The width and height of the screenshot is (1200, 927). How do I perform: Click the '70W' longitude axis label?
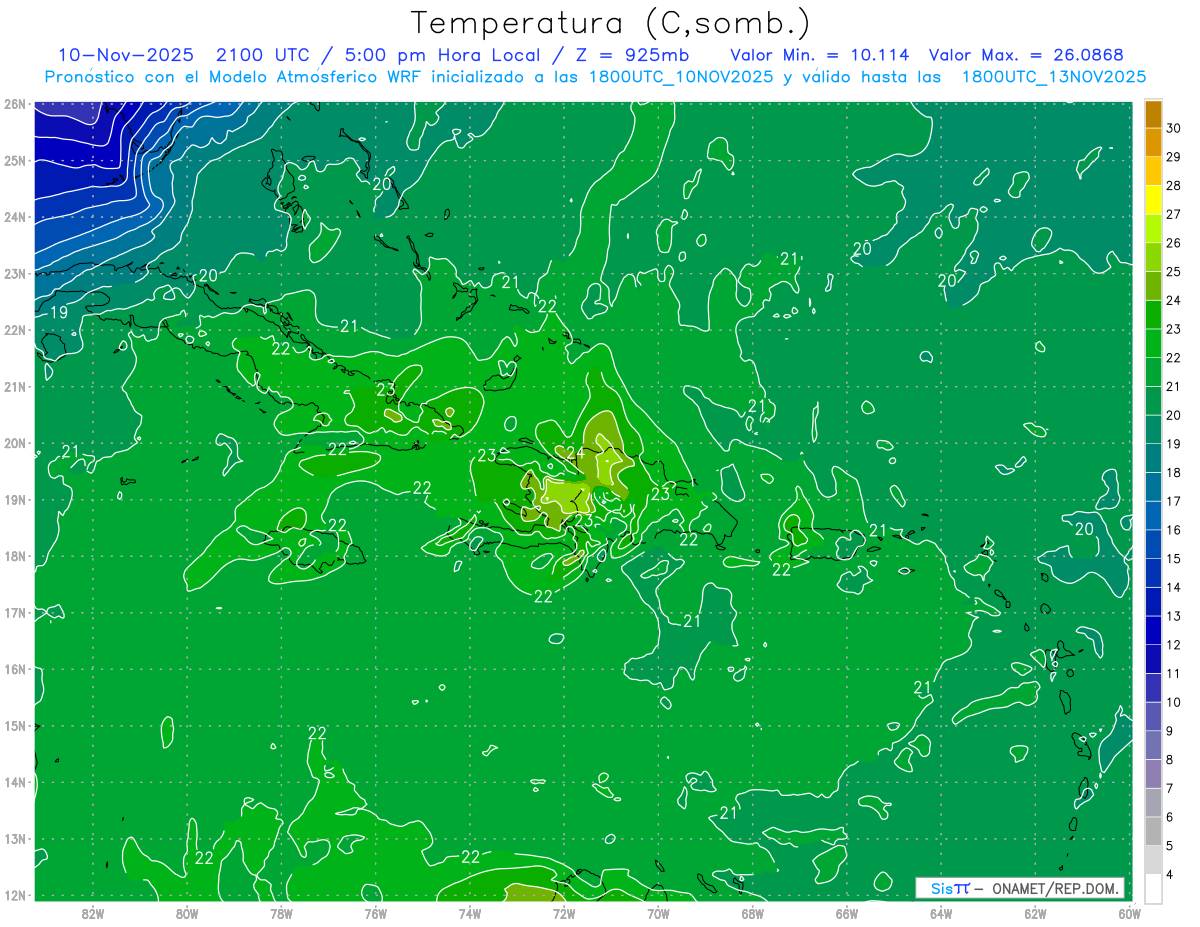click(x=658, y=913)
